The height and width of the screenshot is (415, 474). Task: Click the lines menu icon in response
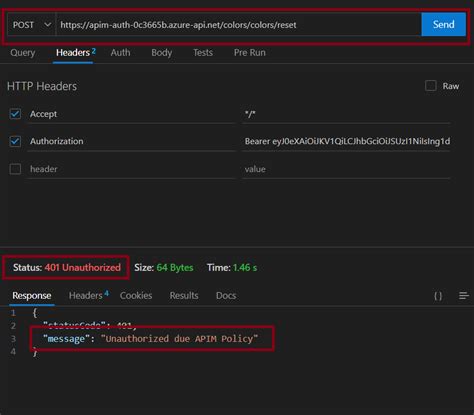tap(464, 296)
